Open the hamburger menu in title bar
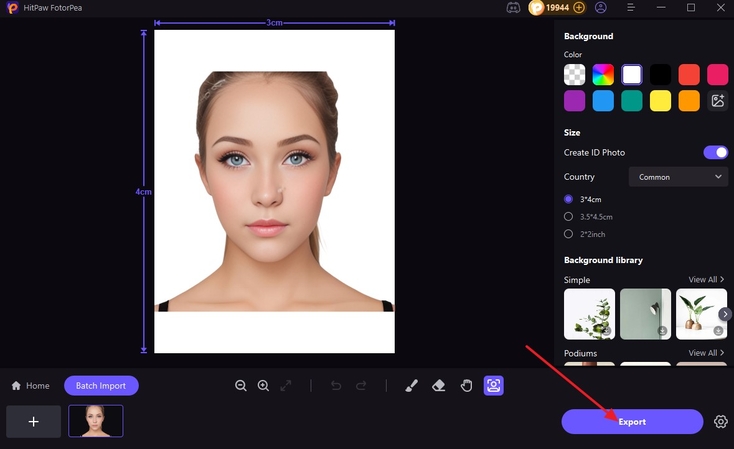 631,7
